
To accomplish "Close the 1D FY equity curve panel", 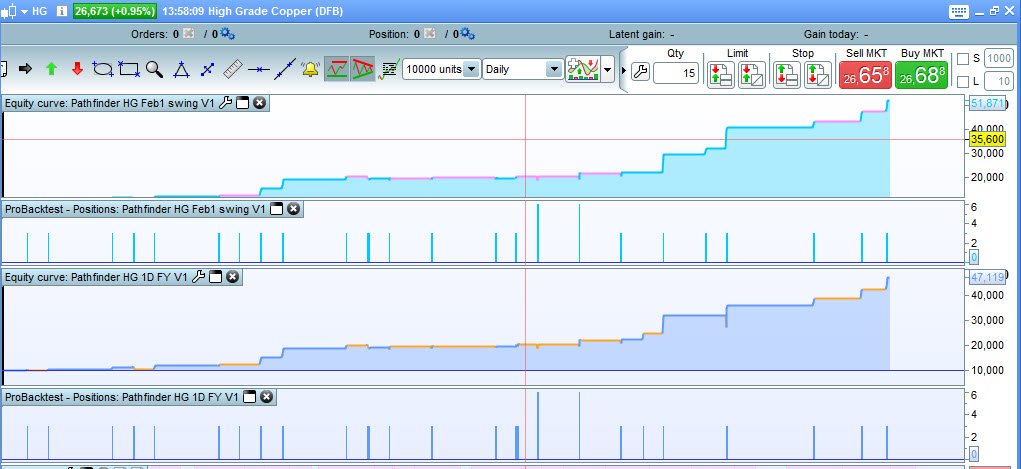I will (232, 277).
